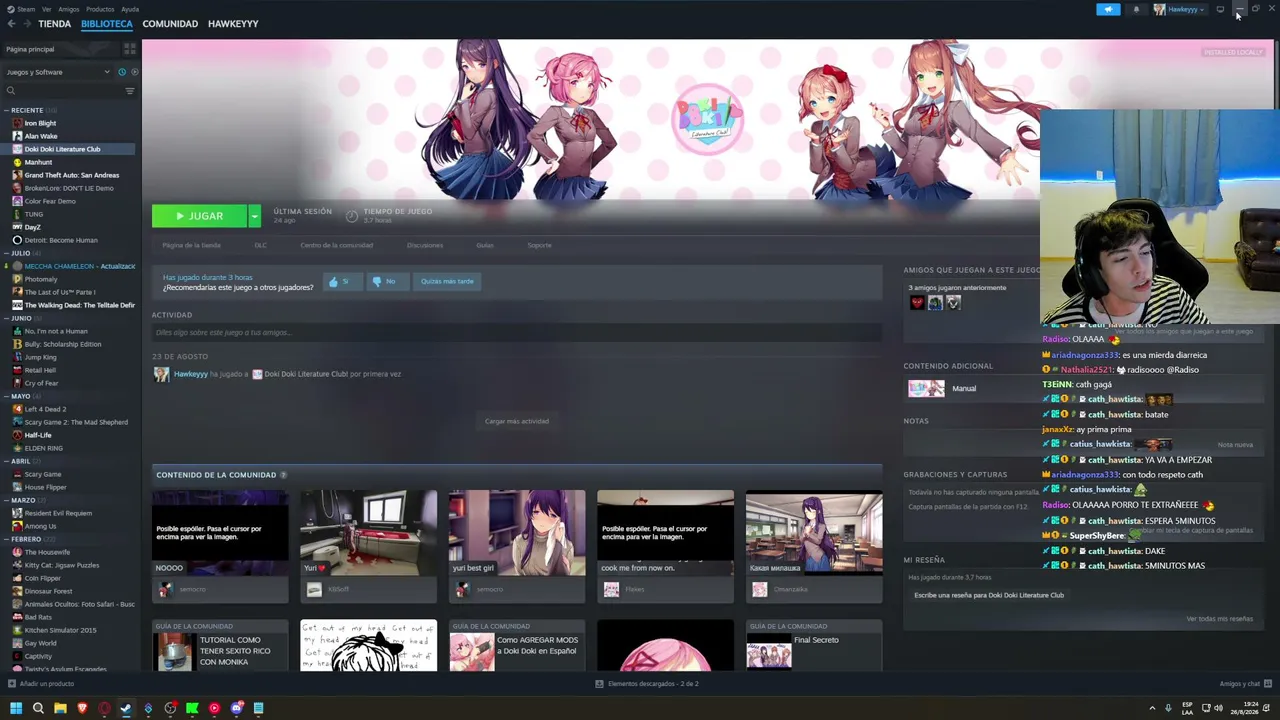1280x720 pixels.
Task: Select Detroit: Become Human in the list
Action: (61, 240)
